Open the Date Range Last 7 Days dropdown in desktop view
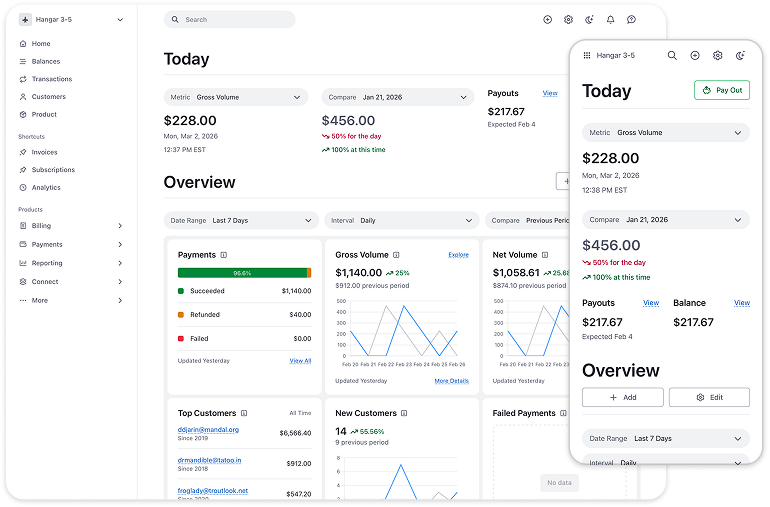The width and height of the screenshot is (770, 507). (x=241, y=221)
